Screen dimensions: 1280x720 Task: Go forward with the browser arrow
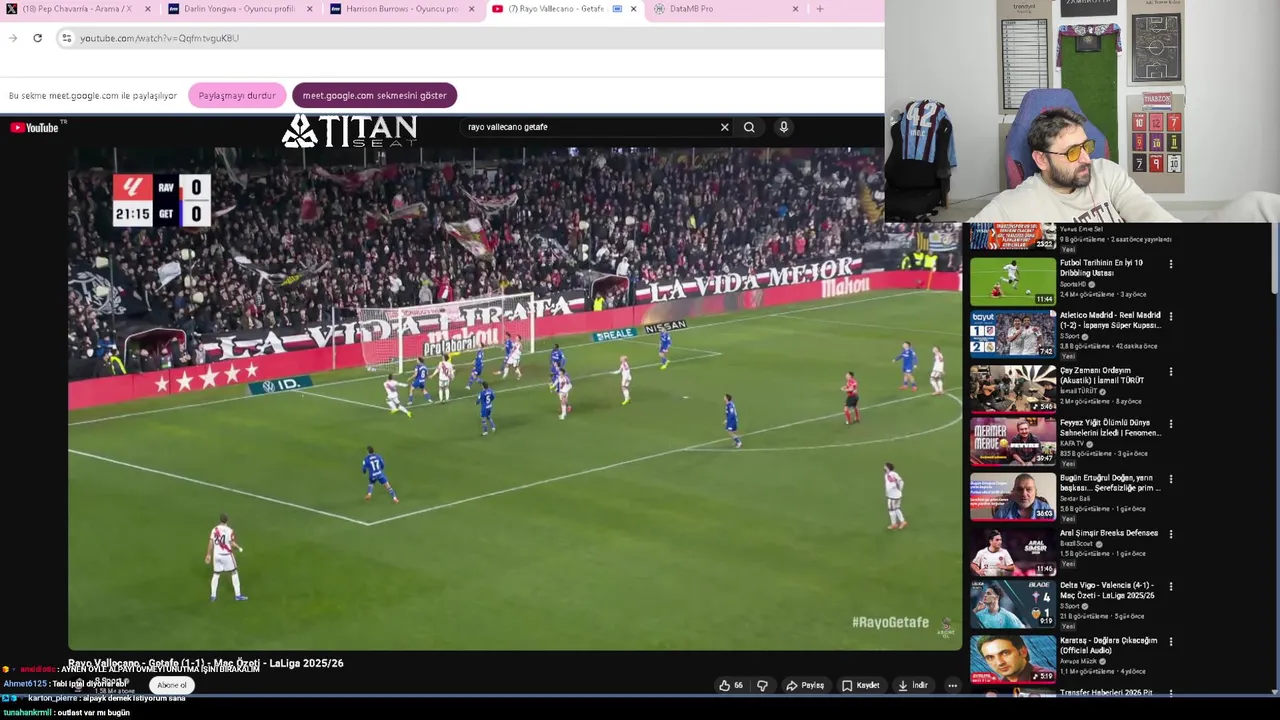point(13,38)
